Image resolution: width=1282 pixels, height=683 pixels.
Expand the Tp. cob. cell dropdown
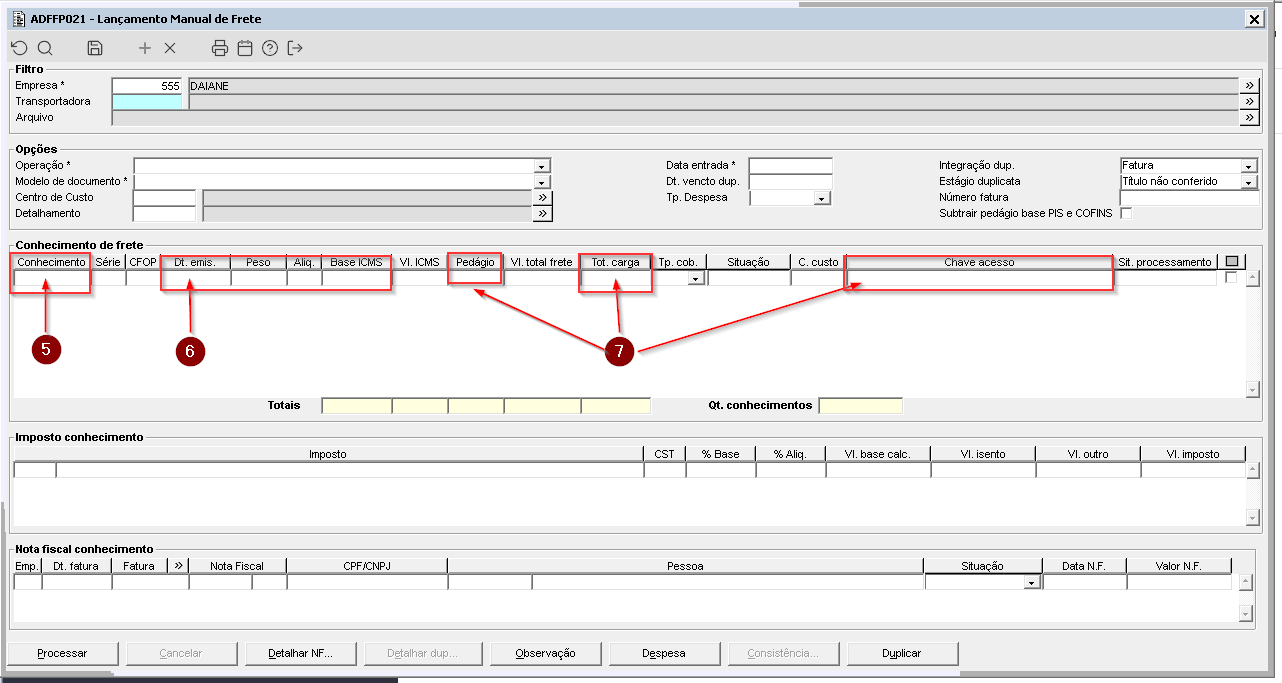696,279
